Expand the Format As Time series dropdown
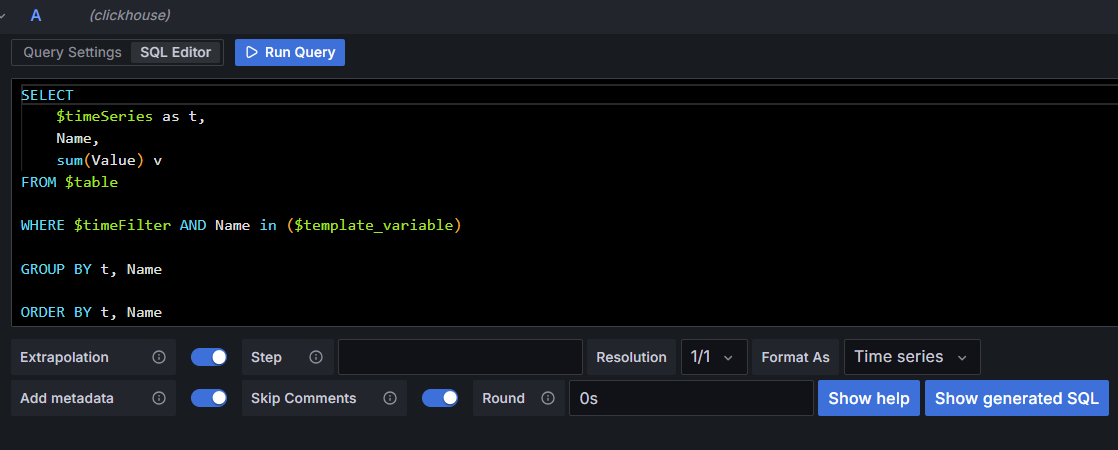The width and height of the screenshot is (1118, 450). (x=911, y=357)
